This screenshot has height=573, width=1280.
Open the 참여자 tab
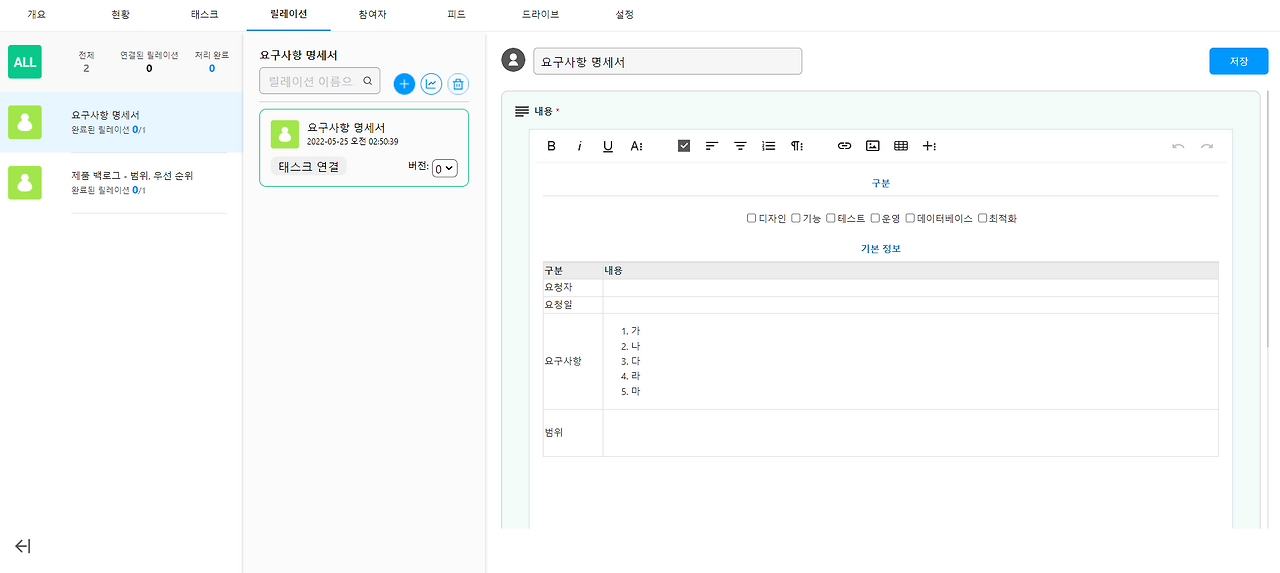(372, 15)
